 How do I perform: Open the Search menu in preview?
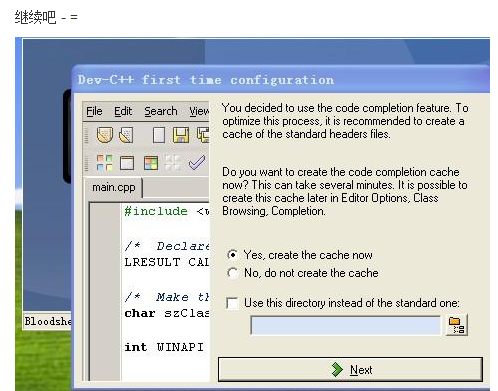pos(161,111)
